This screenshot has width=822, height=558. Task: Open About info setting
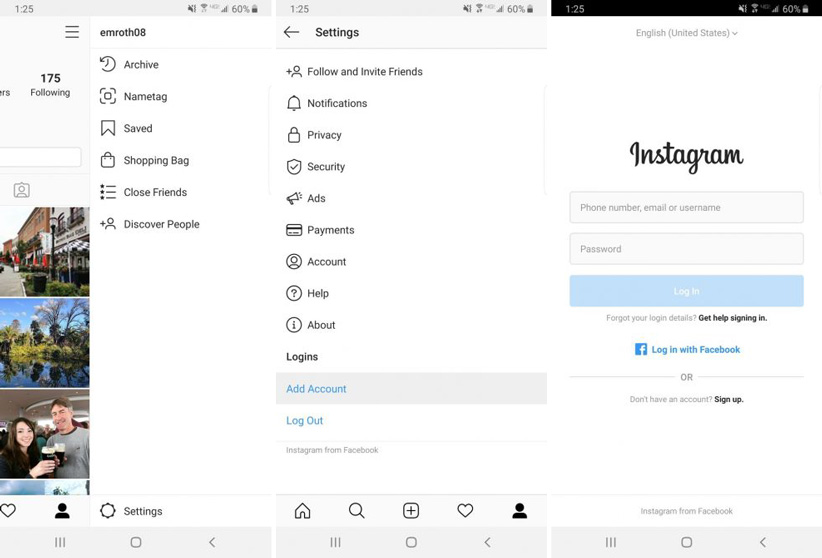click(411, 325)
